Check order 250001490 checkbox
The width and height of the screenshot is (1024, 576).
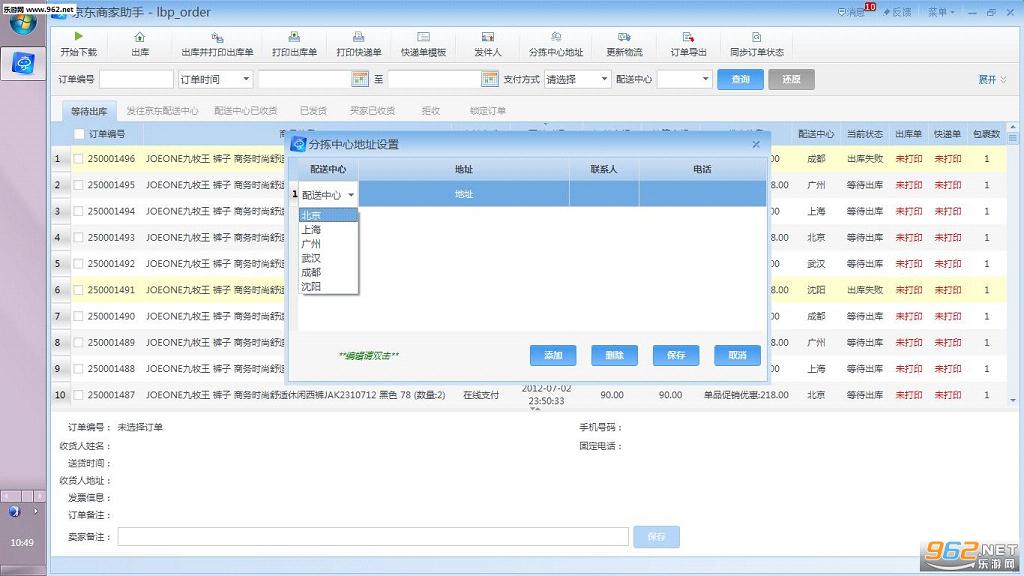click(78, 316)
